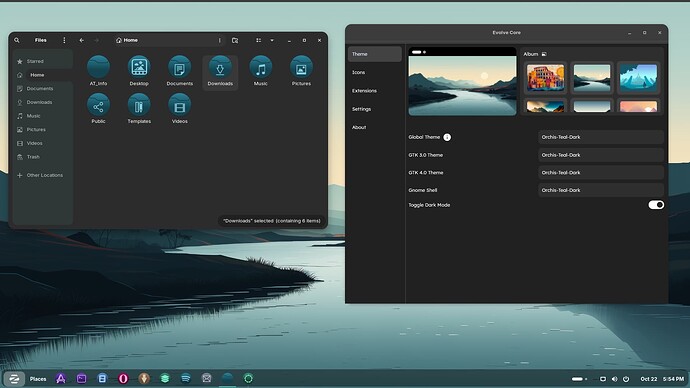The height and width of the screenshot is (388, 690).
Task: Select the Desktop folder icon
Action: pyautogui.click(x=139, y=71)
